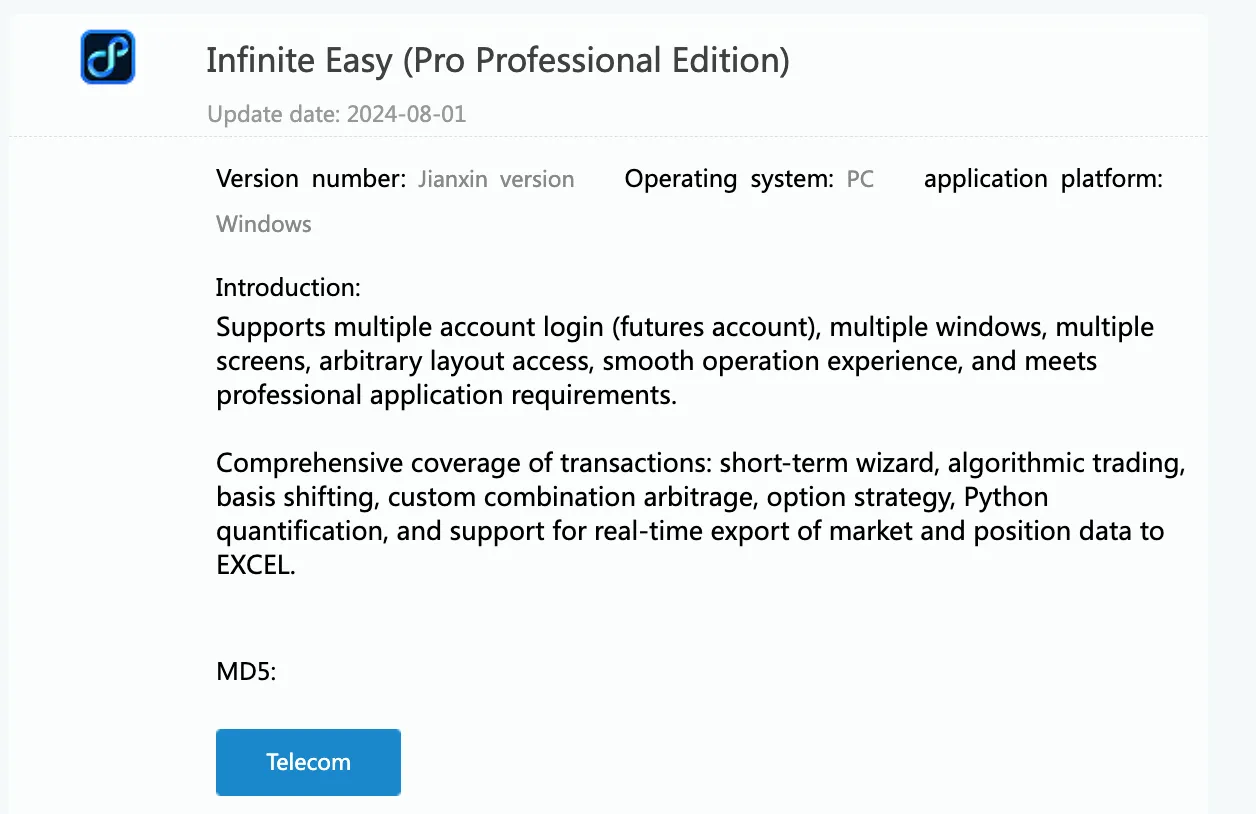Click the multiple account login paragraph
Image resolution: width=1256 pixels, height=814 pixels.
click(x=685, y=361)
